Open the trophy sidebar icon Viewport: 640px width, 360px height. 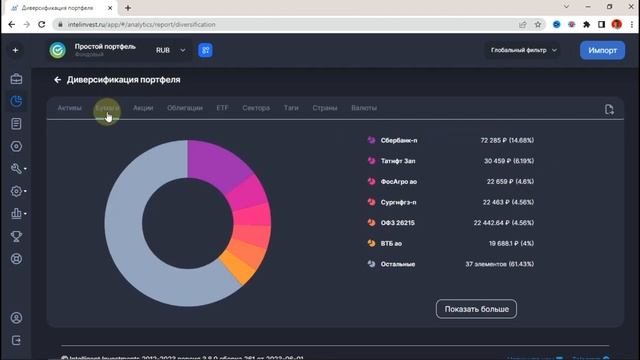[16, 236]
